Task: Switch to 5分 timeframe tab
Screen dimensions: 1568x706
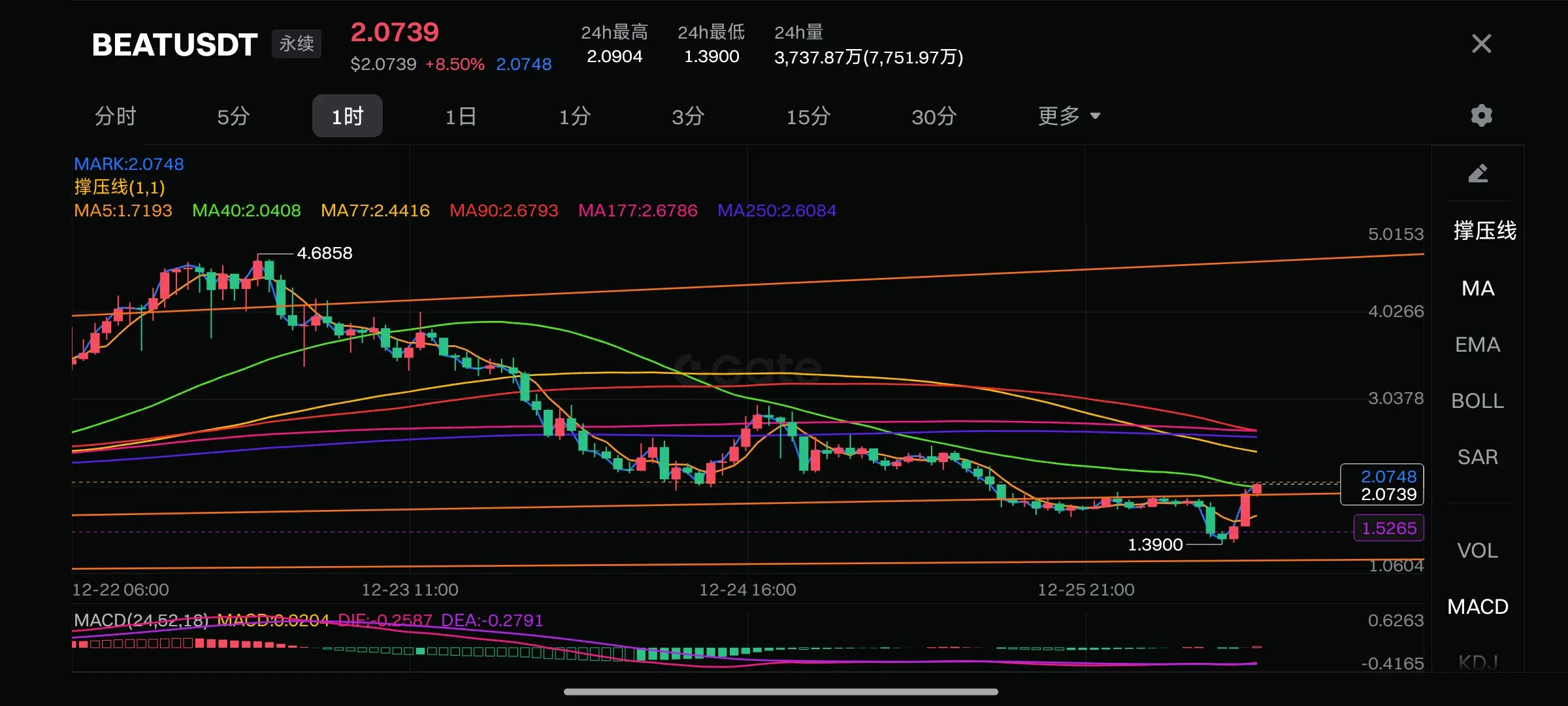Action: pos(233,116)
